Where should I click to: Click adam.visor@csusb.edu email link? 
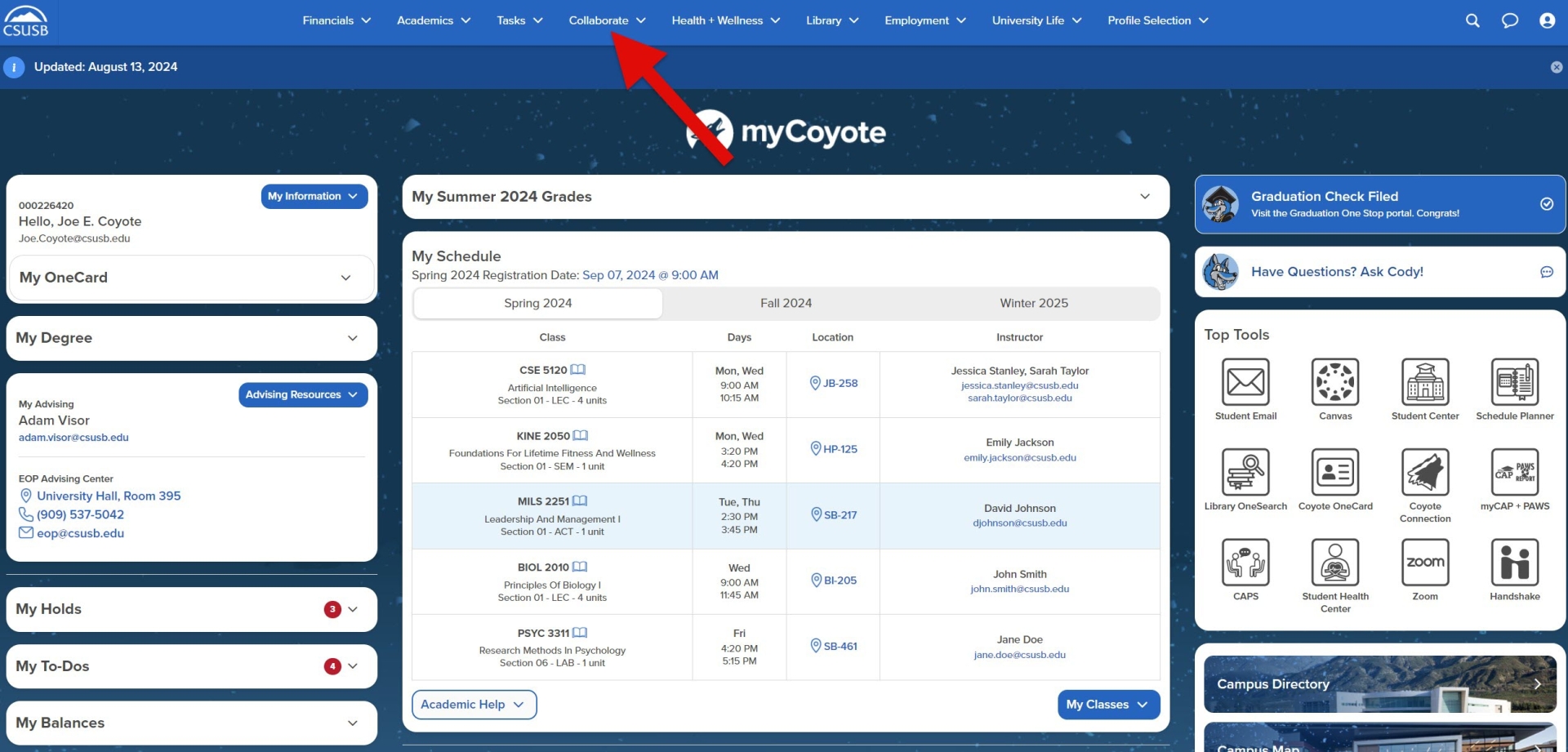[73, 438]
